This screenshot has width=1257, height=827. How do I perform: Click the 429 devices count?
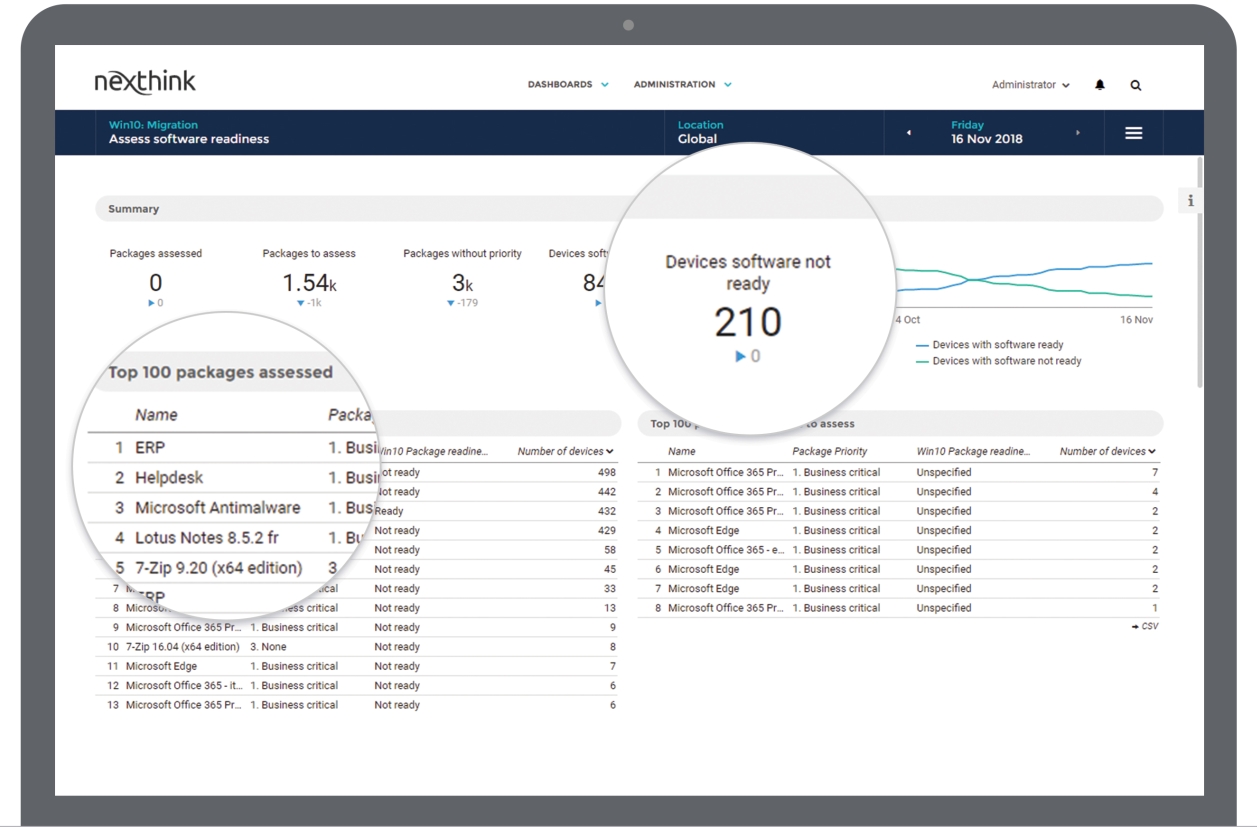606,531
